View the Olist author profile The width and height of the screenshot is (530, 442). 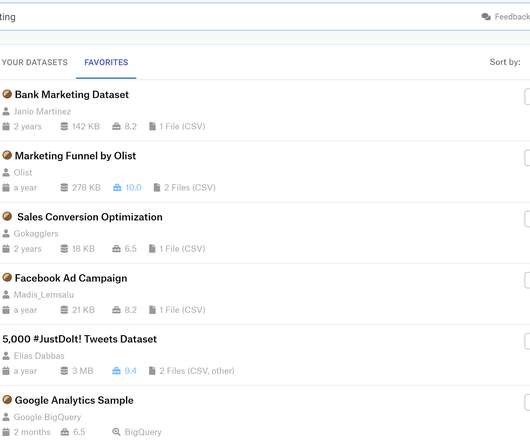point(23,172)
